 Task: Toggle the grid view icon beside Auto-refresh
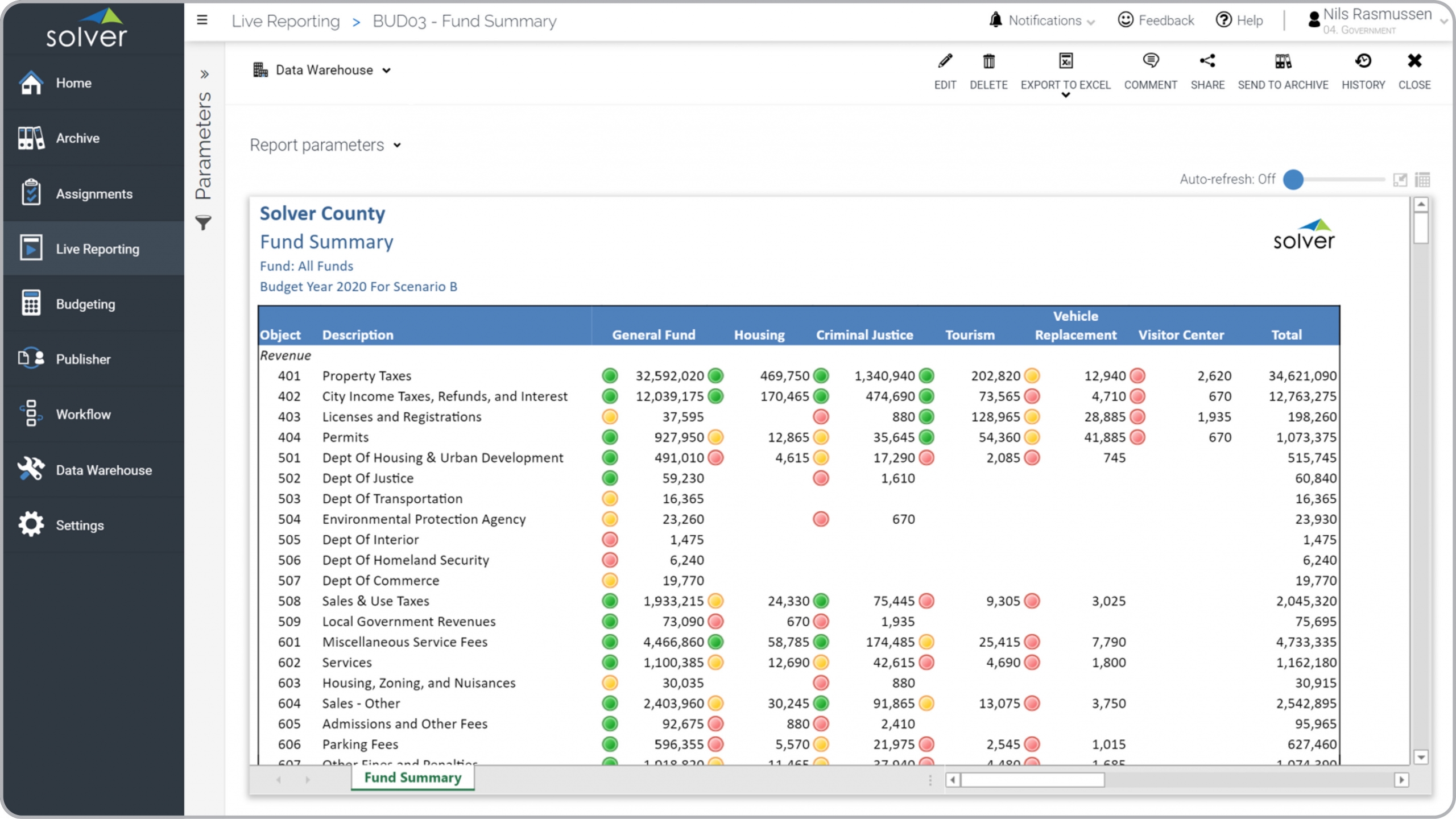click(1422, 180)
